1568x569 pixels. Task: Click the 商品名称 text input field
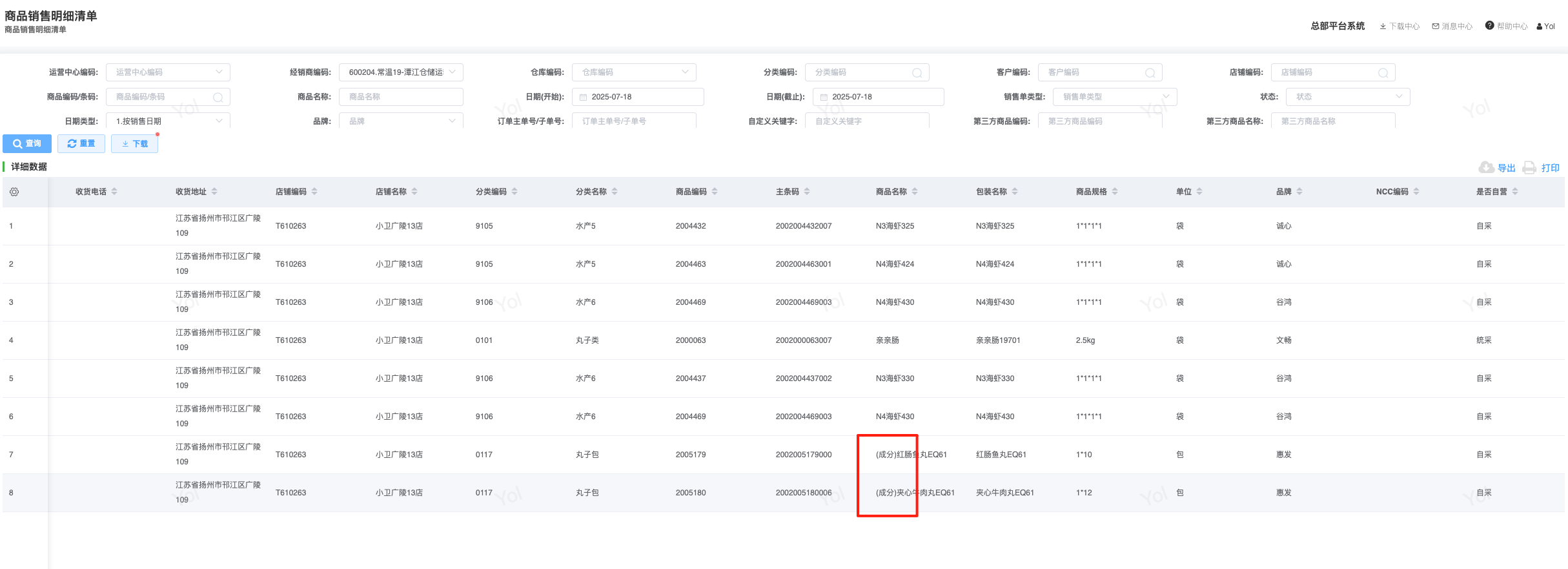400,97
